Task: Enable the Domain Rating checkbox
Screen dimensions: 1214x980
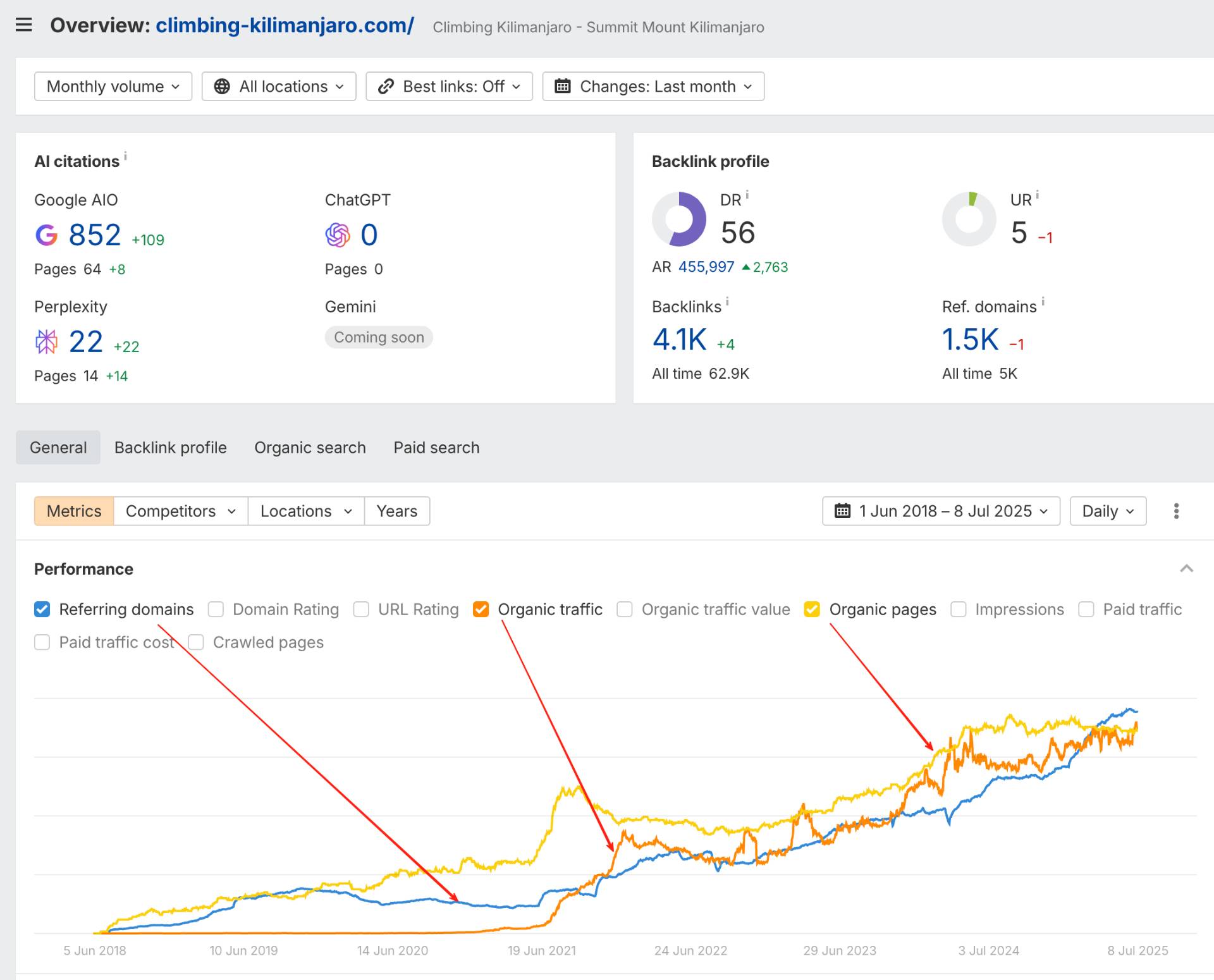Action: [x=216, y=609]
